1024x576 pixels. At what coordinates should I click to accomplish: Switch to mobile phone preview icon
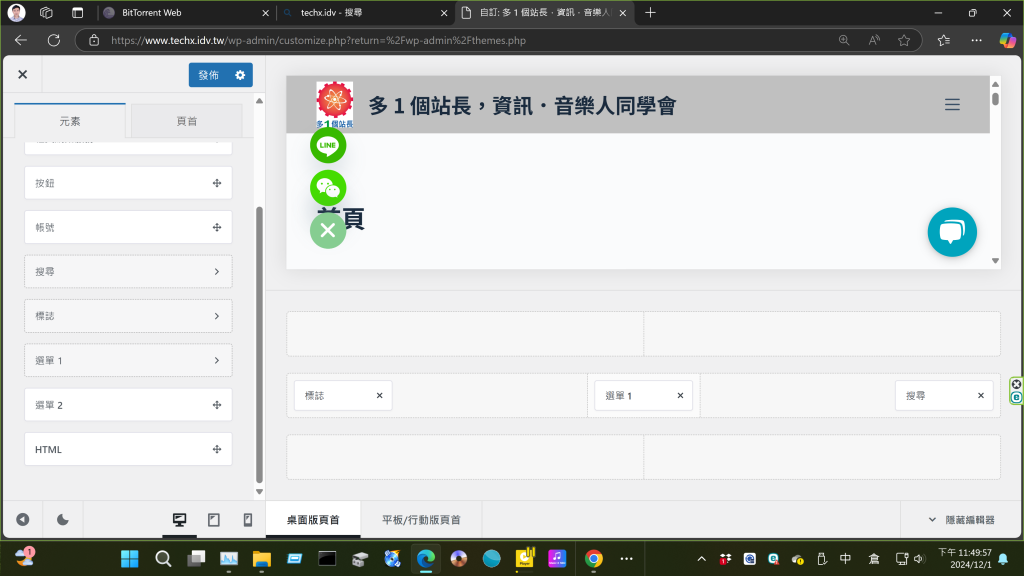pyautogui.click(x=248, y=520)
